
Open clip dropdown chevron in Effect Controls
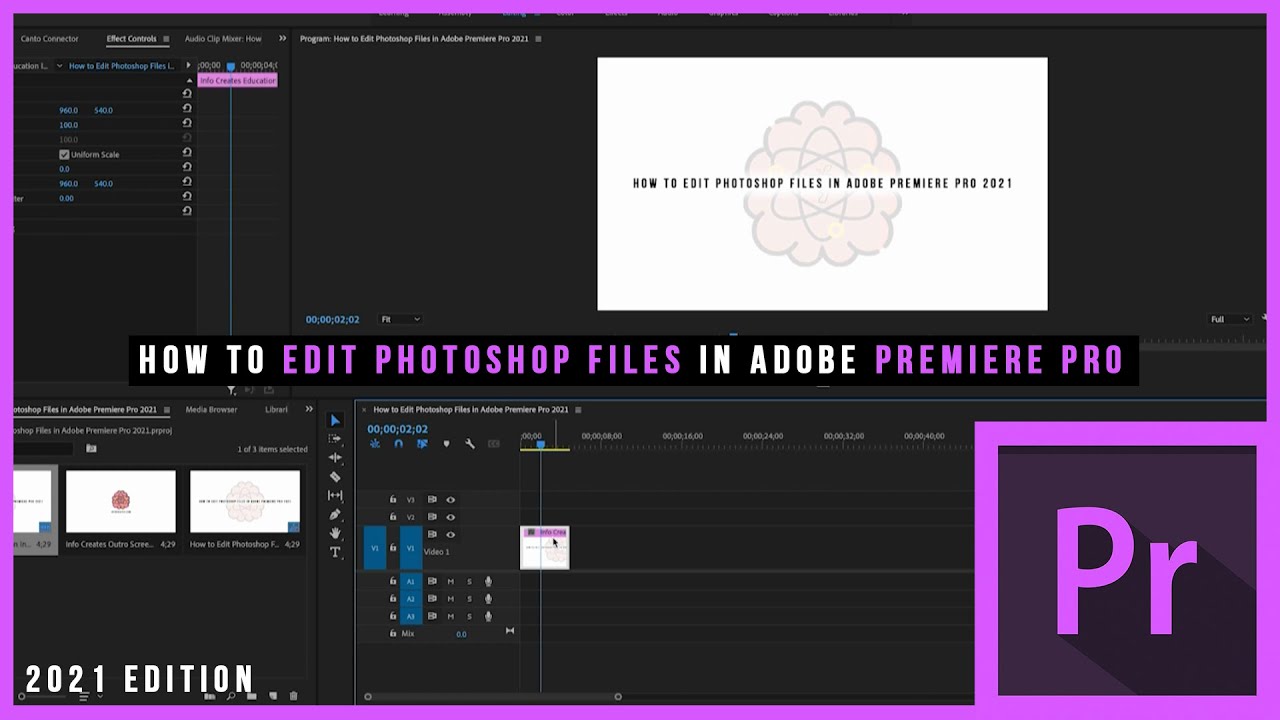point(59,66)
